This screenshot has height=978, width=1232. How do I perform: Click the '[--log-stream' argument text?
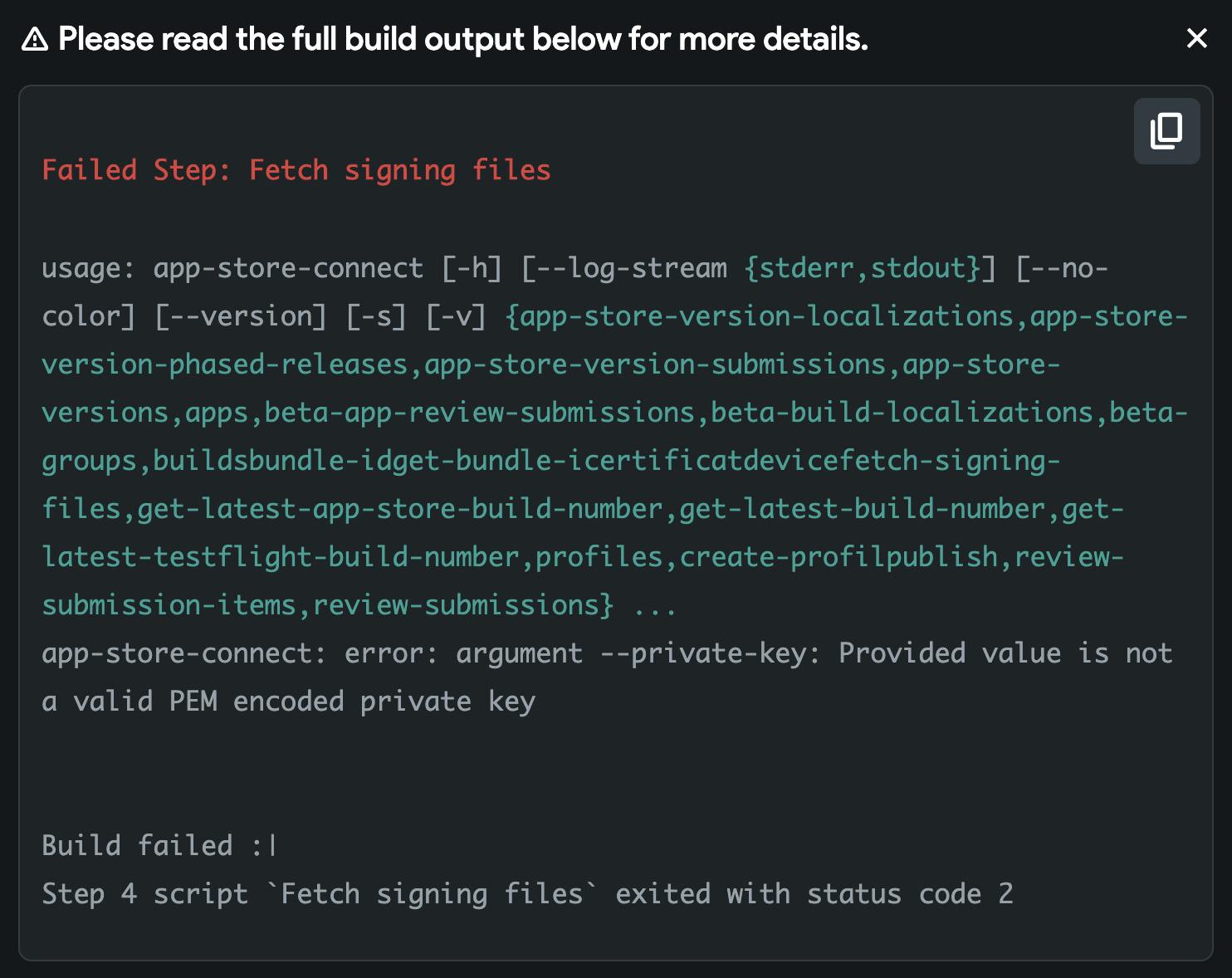click(x=624, y=268)
